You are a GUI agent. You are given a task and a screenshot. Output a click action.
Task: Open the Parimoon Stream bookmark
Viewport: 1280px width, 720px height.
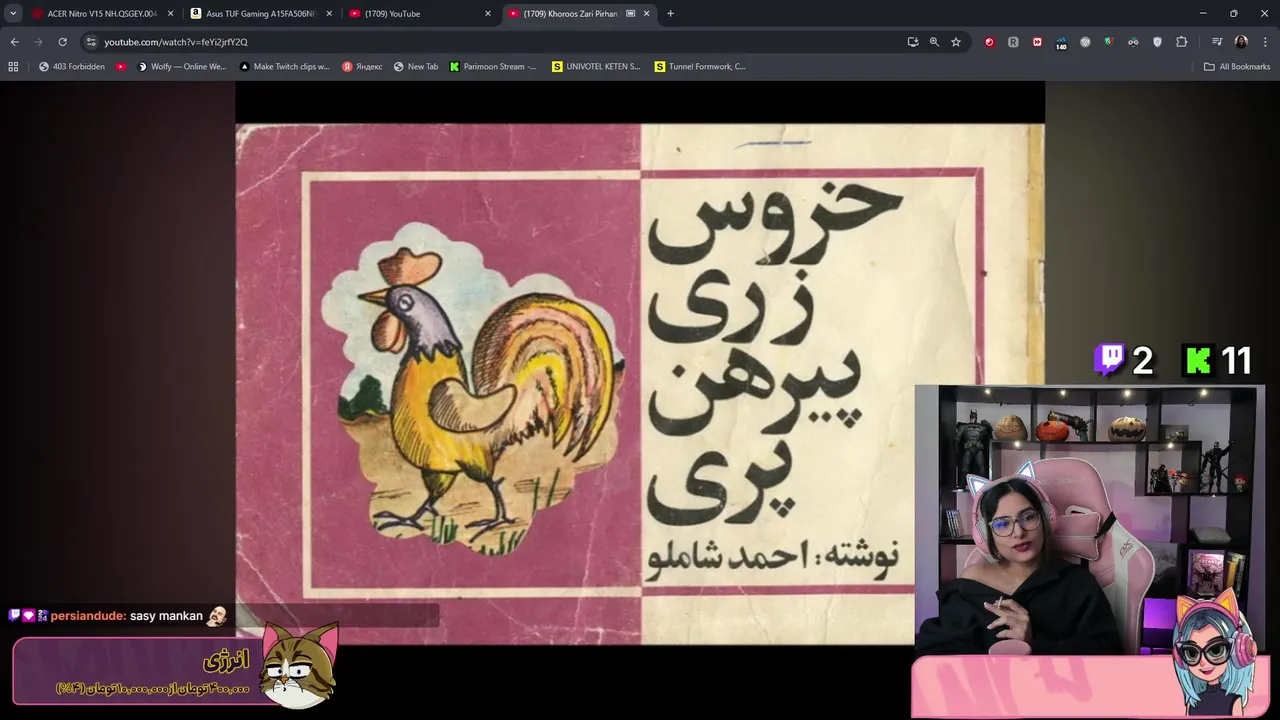493,67
